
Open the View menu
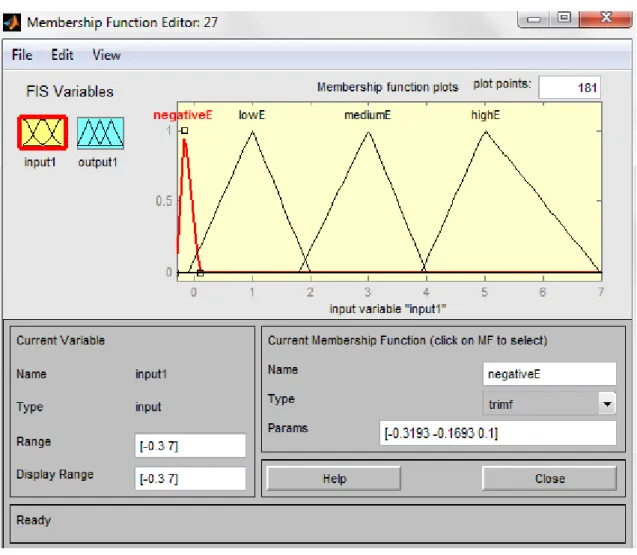tap(106, 55)
